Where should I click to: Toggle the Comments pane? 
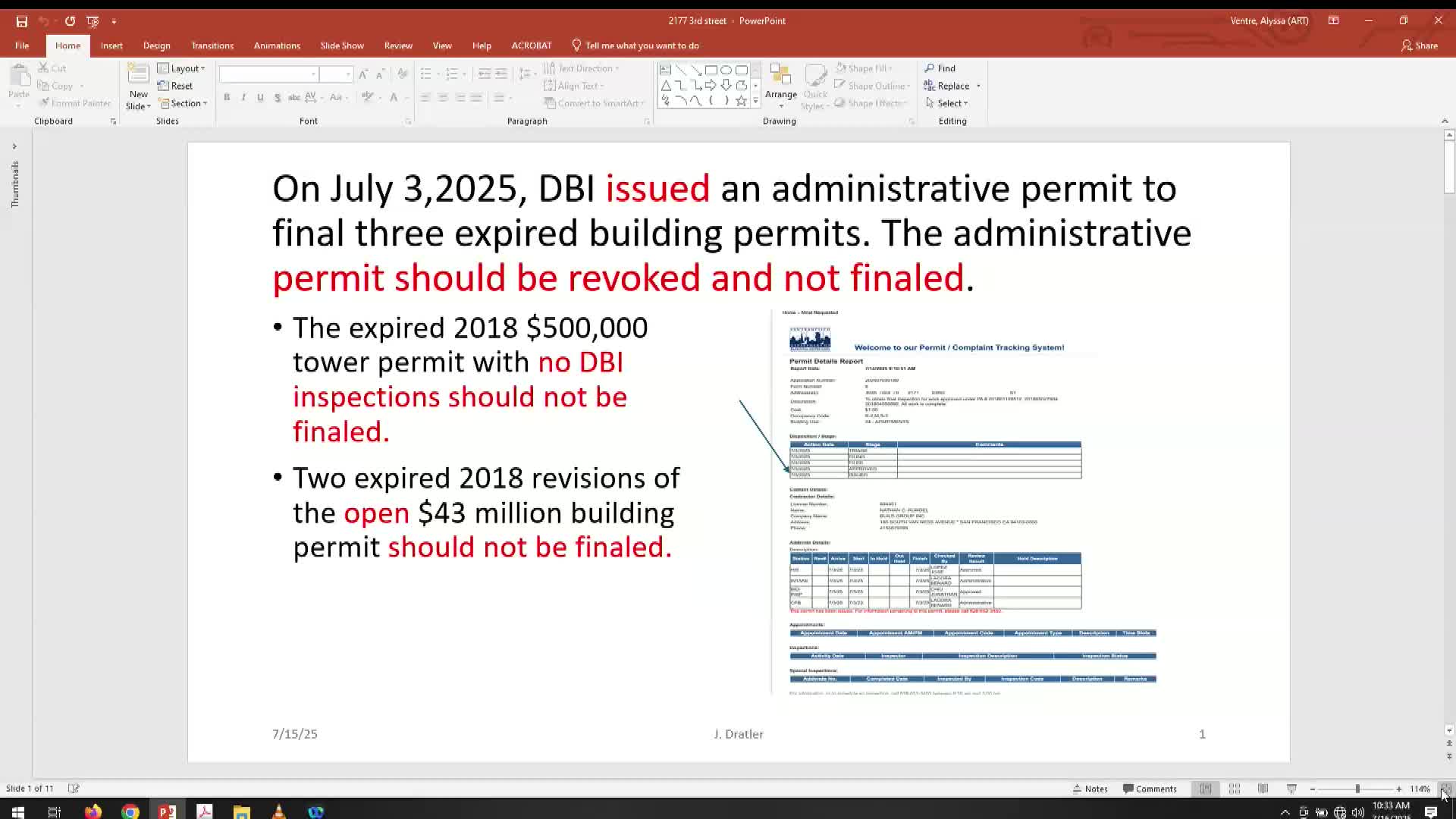coord(1150,789)
